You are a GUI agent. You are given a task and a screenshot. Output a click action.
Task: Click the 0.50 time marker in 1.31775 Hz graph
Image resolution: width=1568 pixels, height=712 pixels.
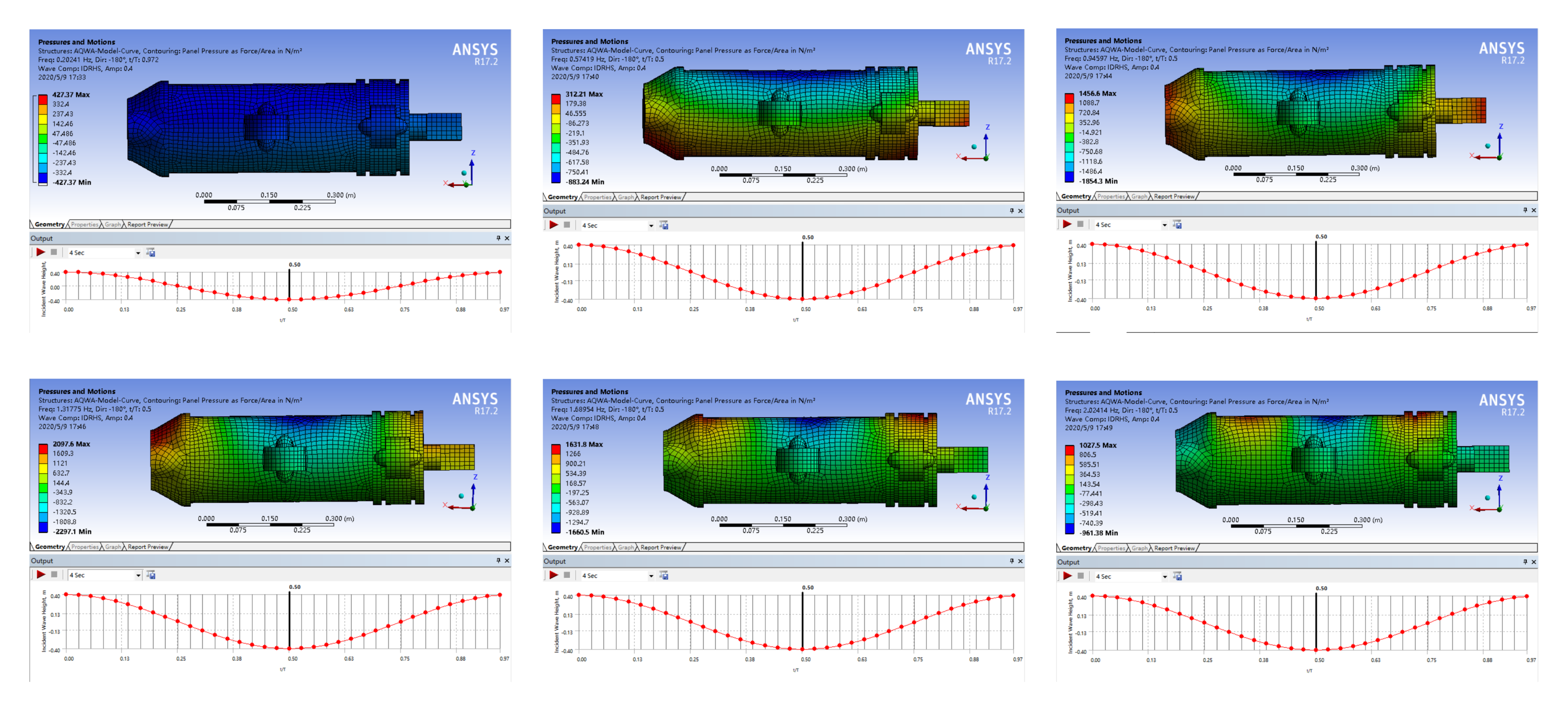click(x=289, y=618)
